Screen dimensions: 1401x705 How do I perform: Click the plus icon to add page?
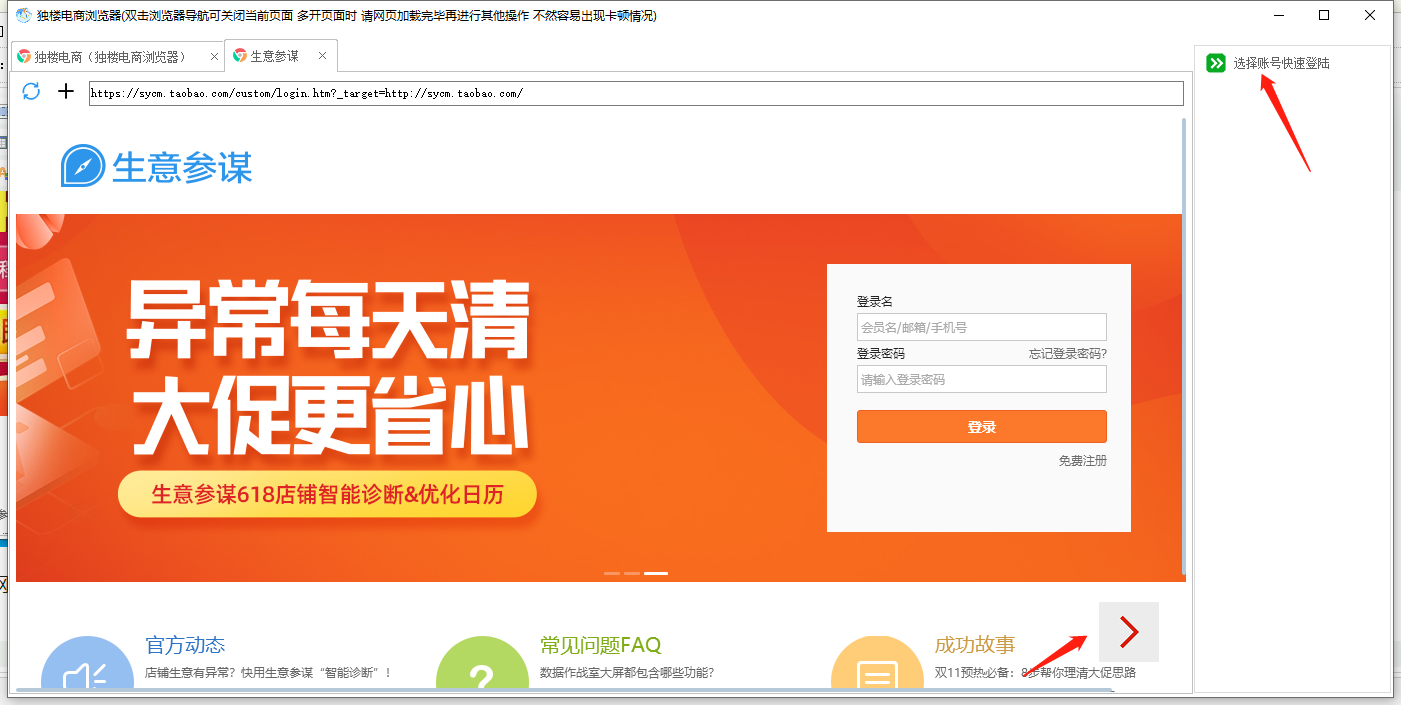coord(66,92)
